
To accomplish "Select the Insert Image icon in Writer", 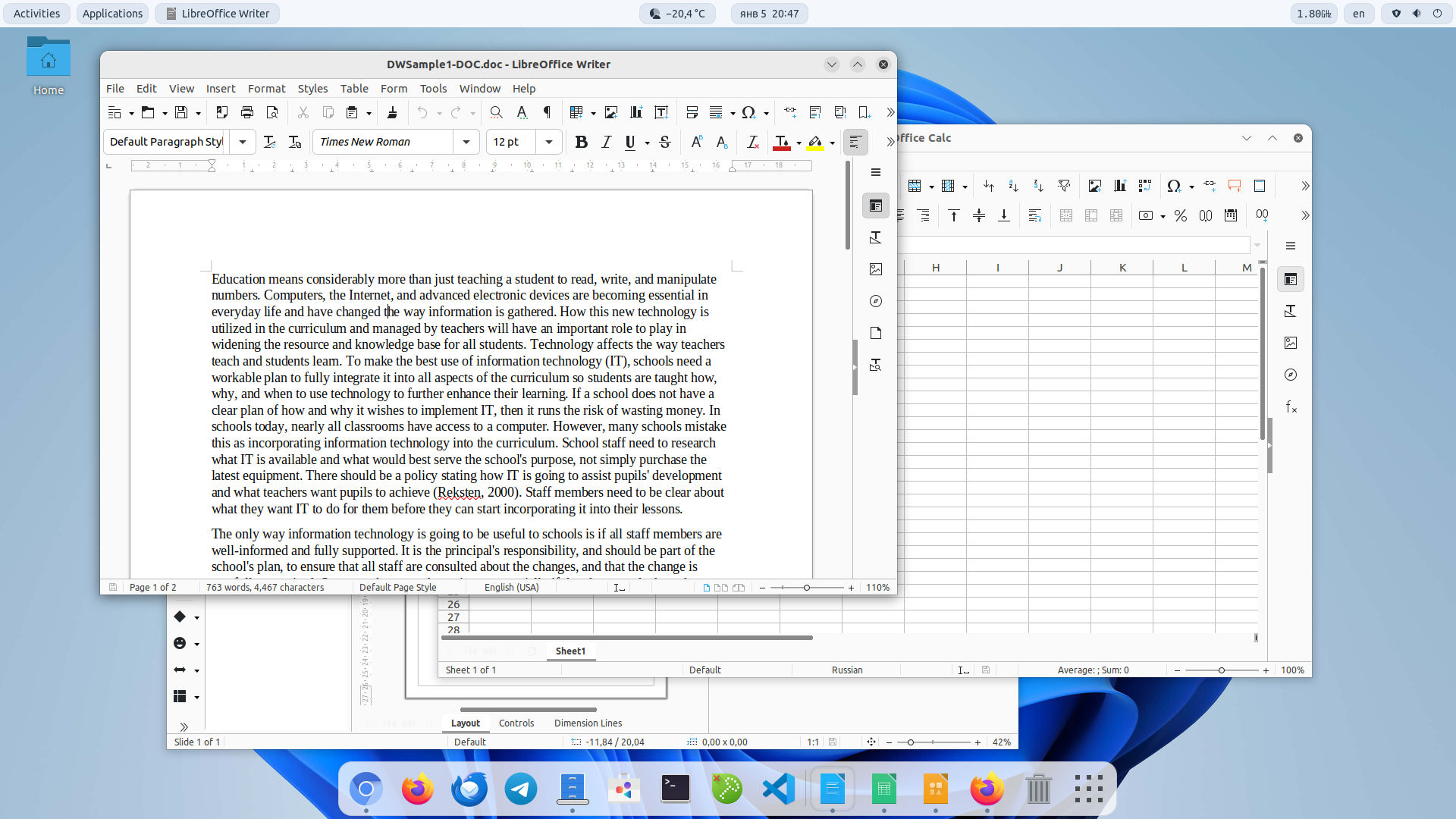I will (611, 112).
